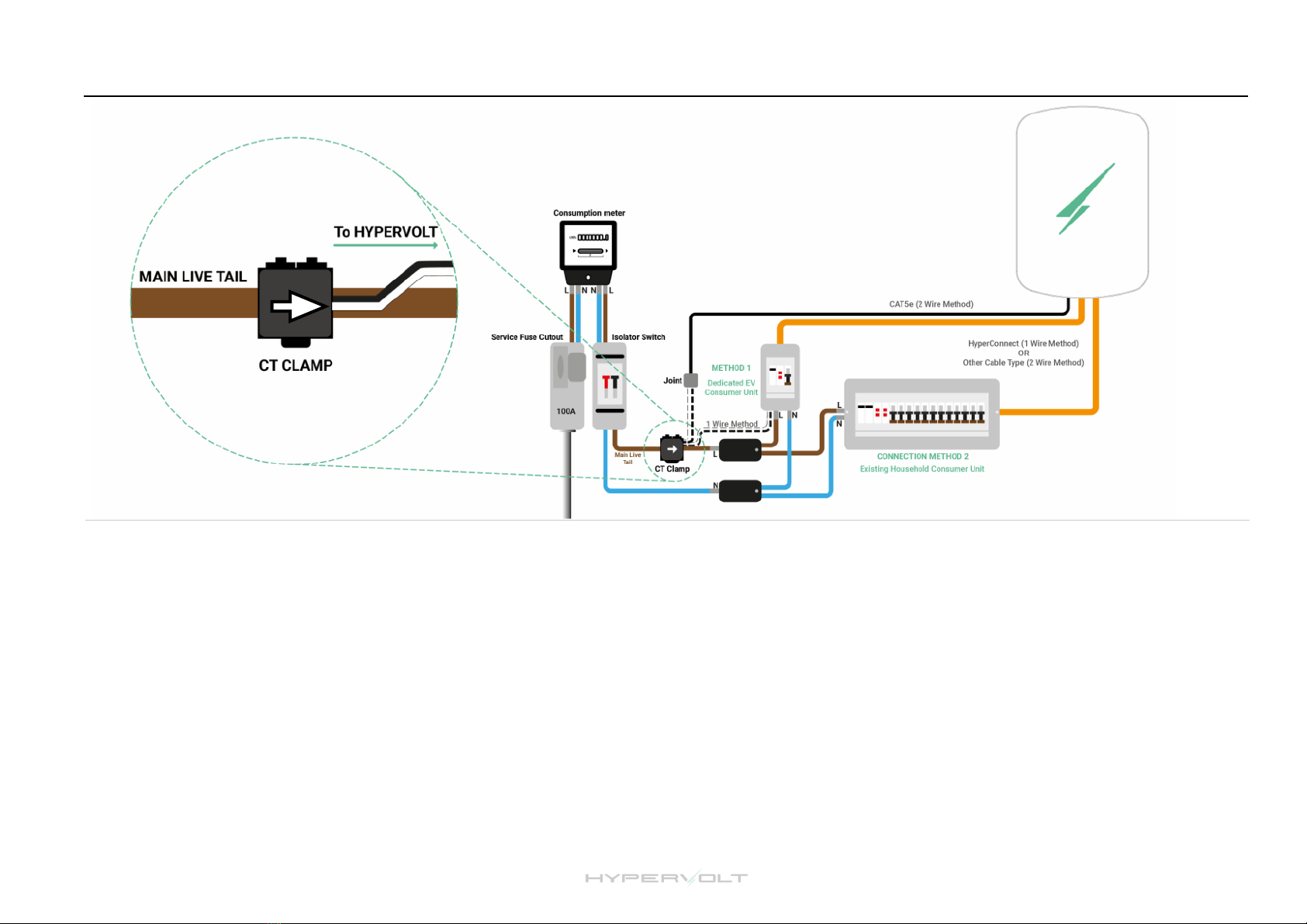Viewport: 1307px width, 924px height.
Task: Click the Existing Household Consumer Unit panel
Action: click(x=921, y=414)
